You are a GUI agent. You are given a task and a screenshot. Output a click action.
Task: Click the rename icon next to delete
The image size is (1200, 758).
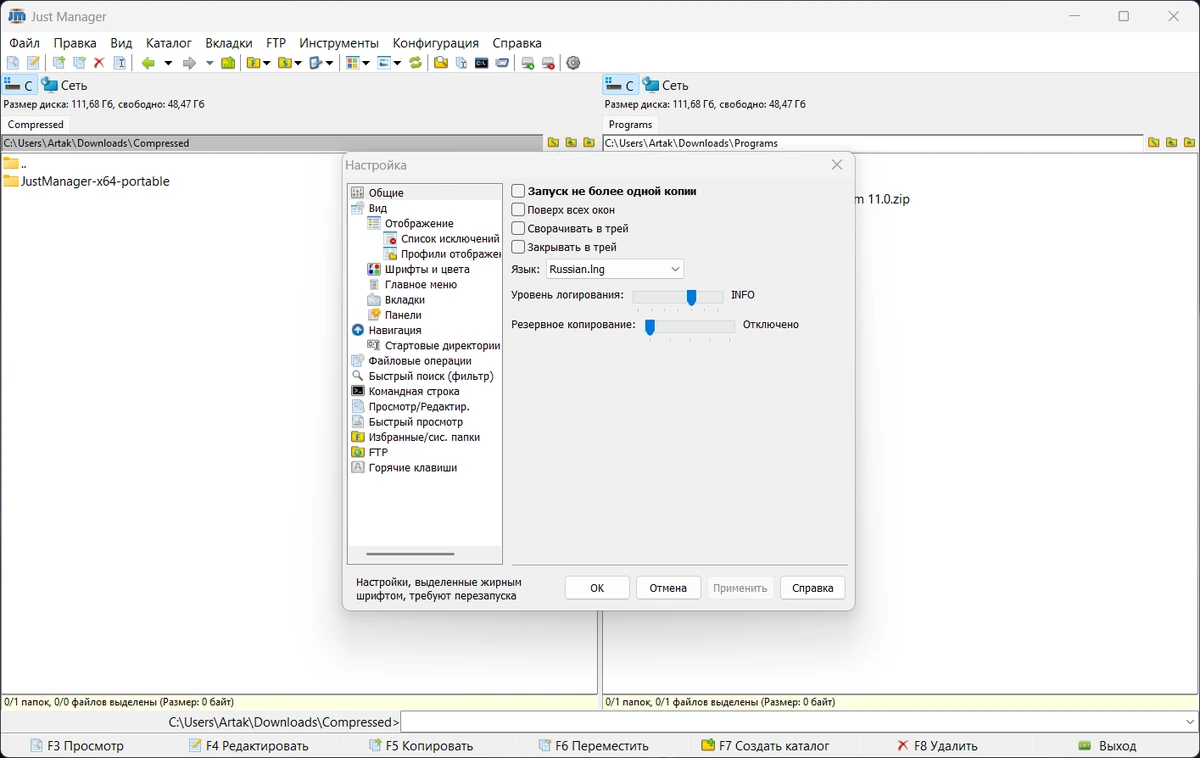point(120,63)
